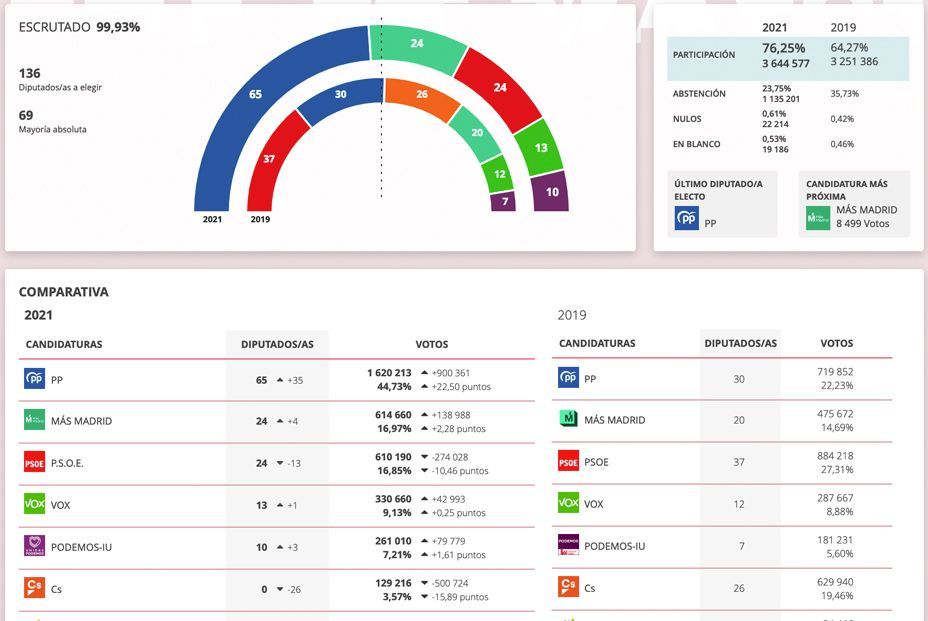Click the DIPUTADOS/AS column header for 2021

point(277,344)
